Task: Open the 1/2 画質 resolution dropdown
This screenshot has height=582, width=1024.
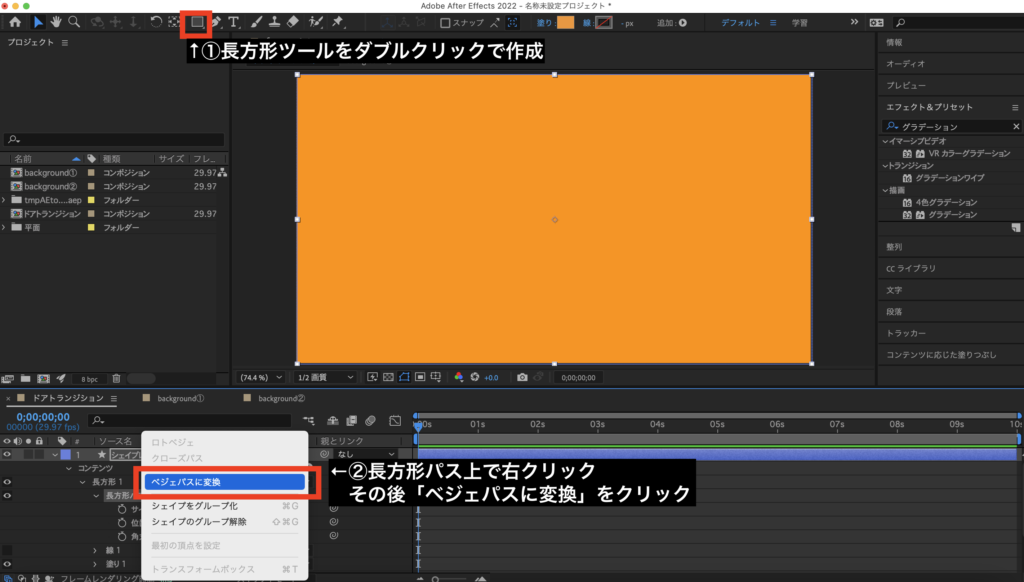Action: [x=324, y=377]
